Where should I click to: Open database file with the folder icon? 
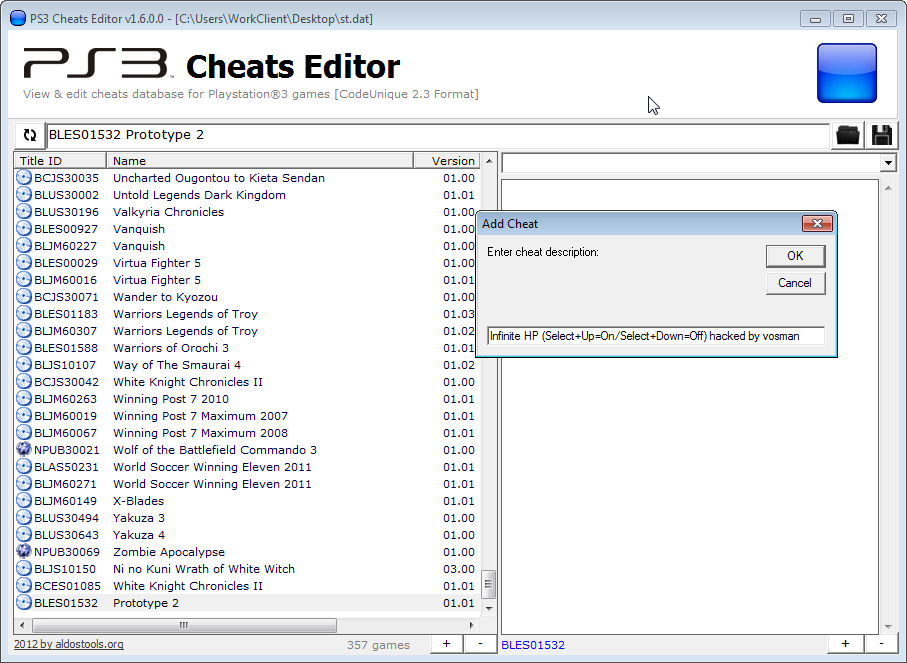(848, 135)
